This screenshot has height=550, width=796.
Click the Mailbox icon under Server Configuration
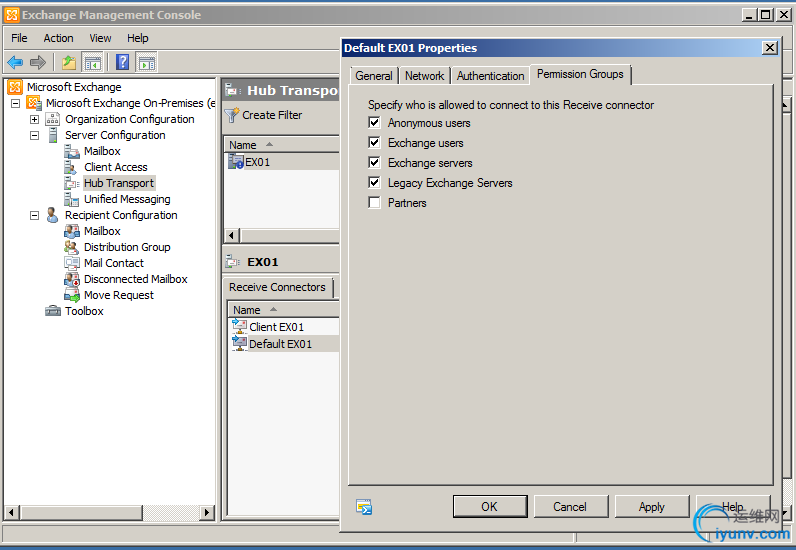[72, 151]
